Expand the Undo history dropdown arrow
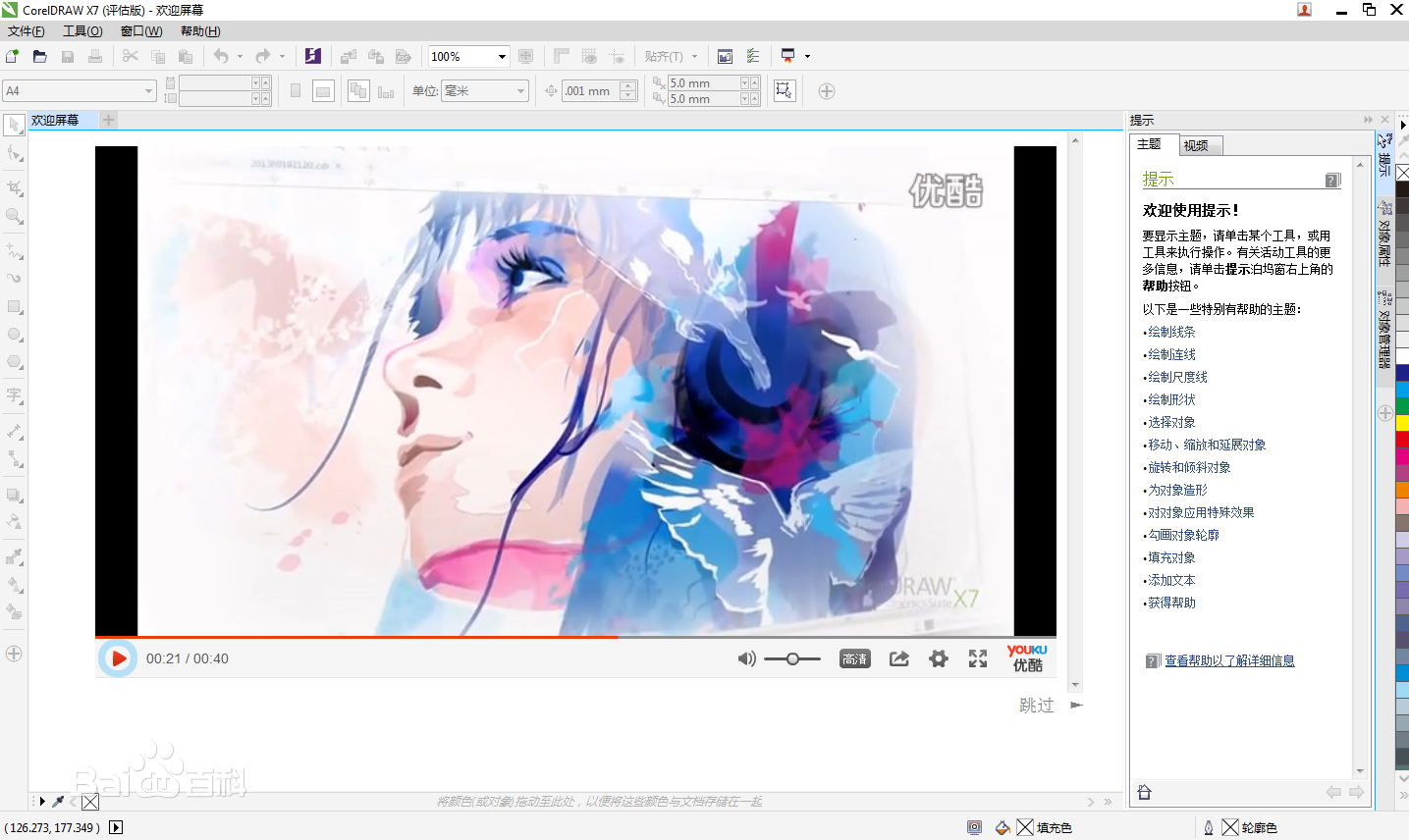 coord(240,57)
